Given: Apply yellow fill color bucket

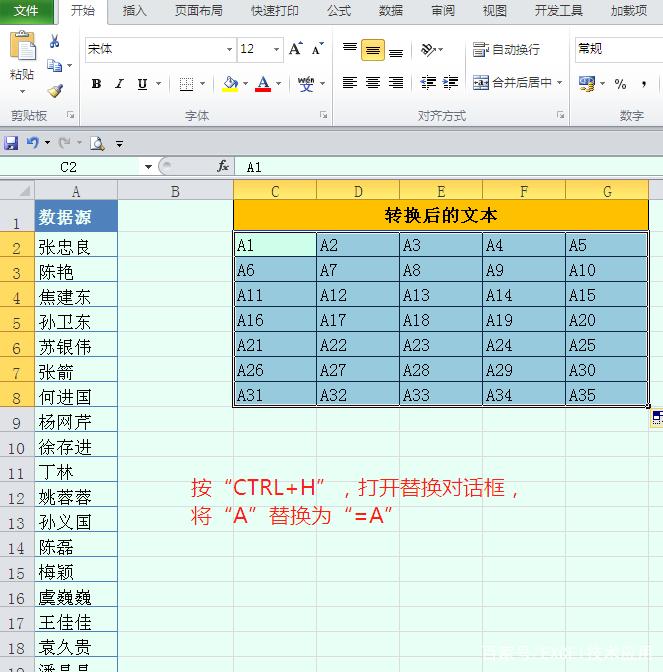Looking at the screenshot, I should (231, 84).
